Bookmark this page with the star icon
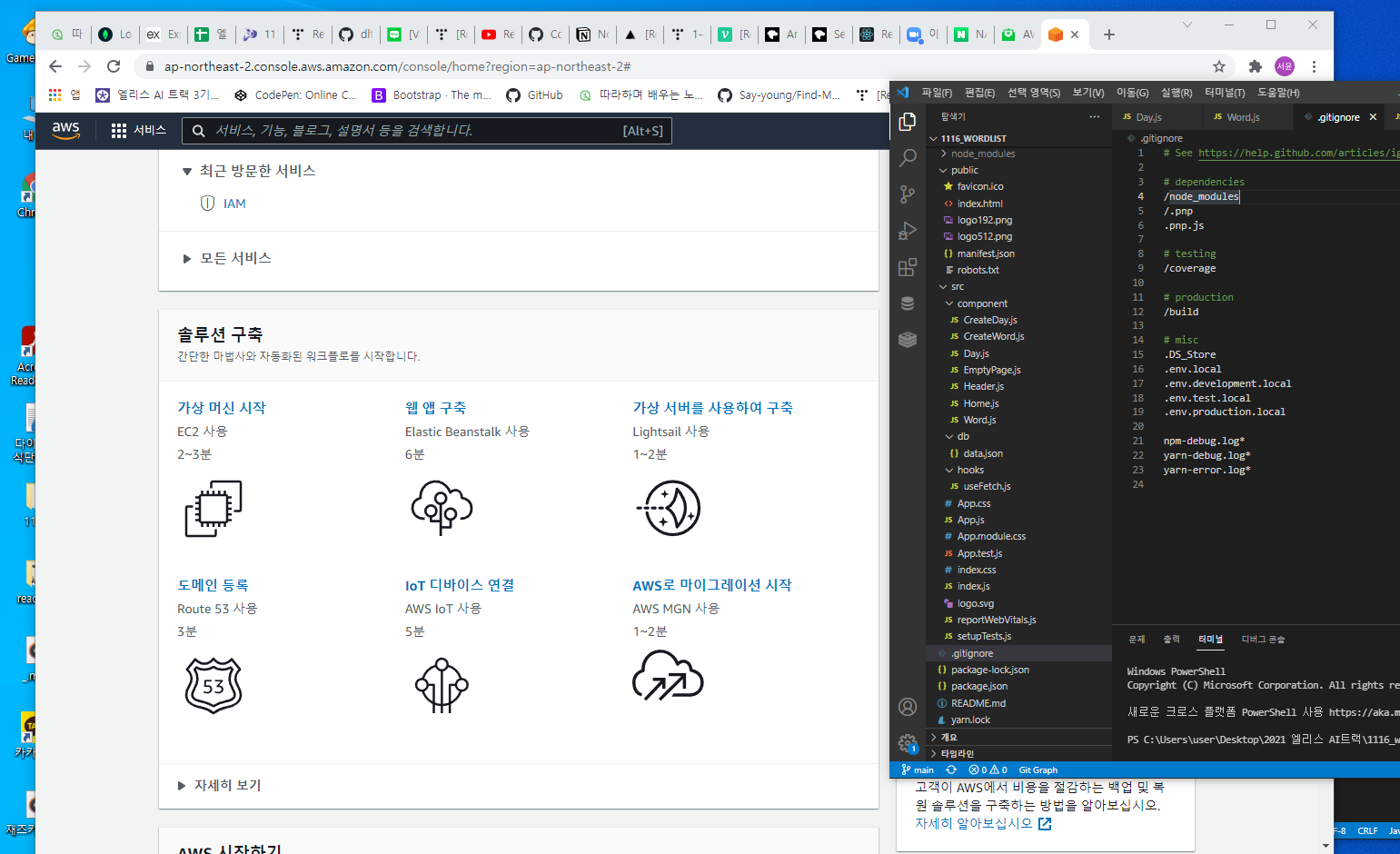This screenshot has width=1400, height=854. 1219,66
